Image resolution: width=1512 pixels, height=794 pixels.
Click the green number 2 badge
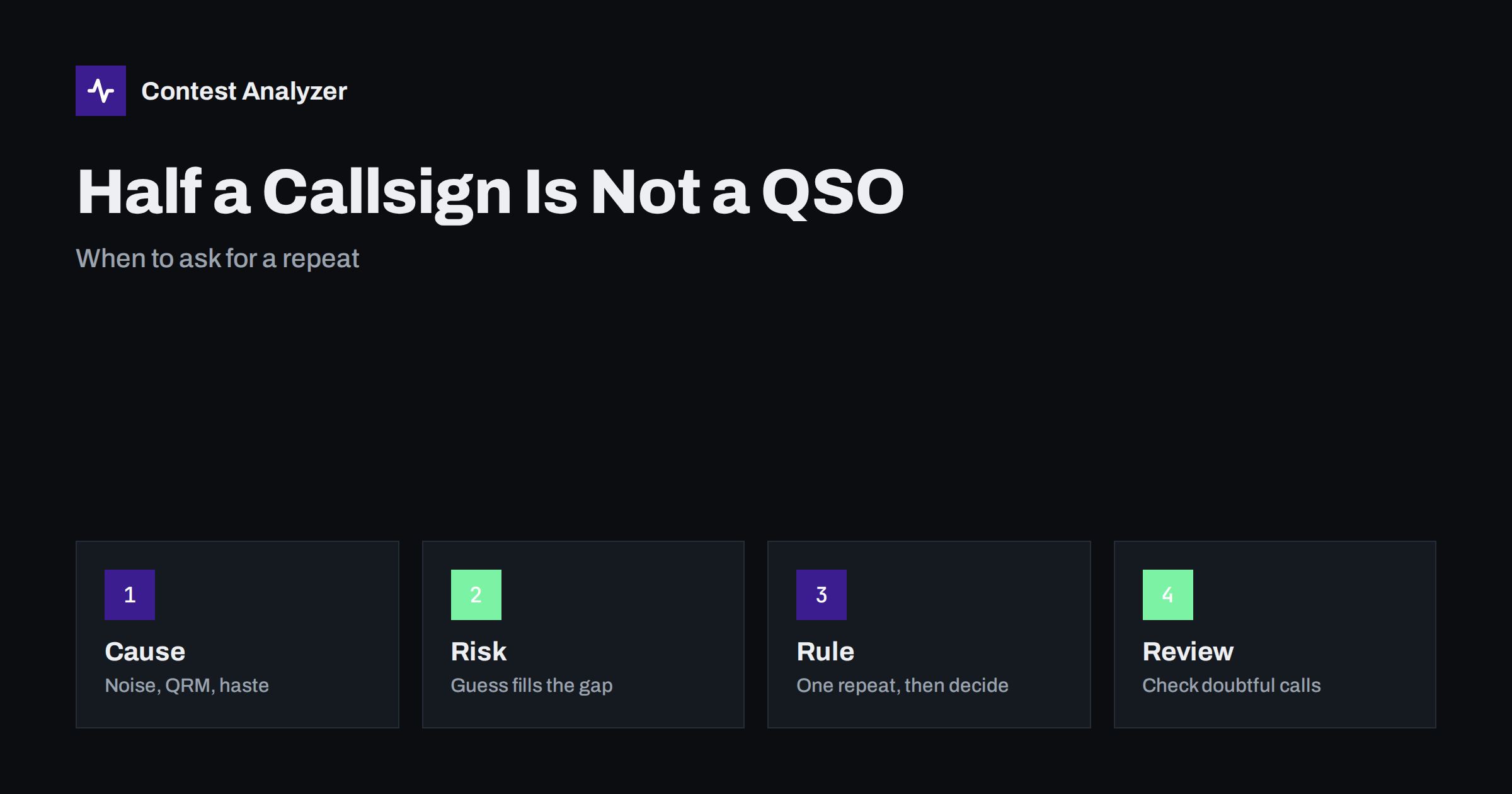(x=476, y=595)
